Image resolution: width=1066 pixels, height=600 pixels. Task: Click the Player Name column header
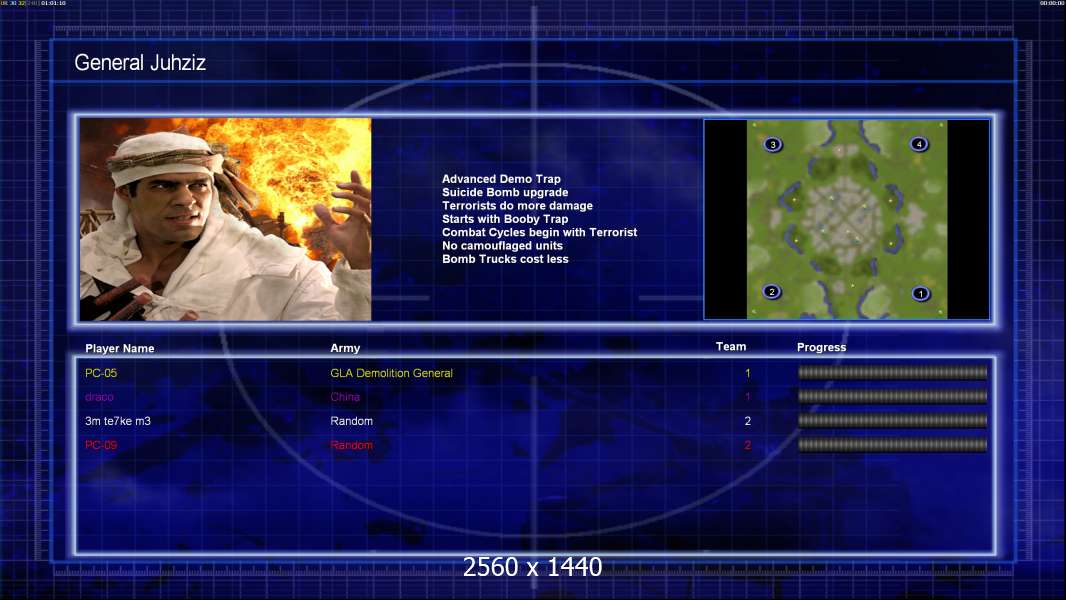(x=120, y=349)
